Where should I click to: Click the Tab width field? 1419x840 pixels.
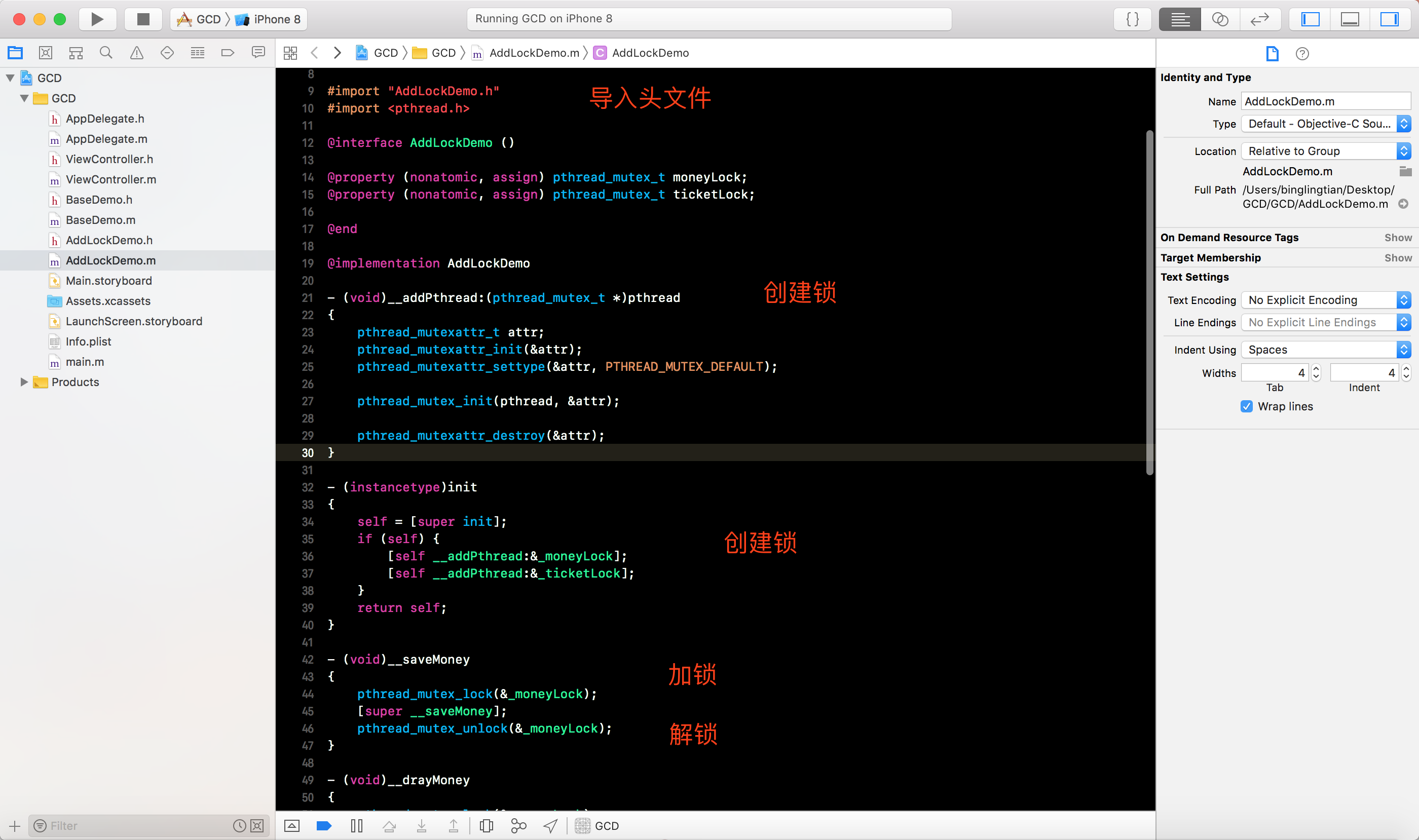coord(1275,372)
